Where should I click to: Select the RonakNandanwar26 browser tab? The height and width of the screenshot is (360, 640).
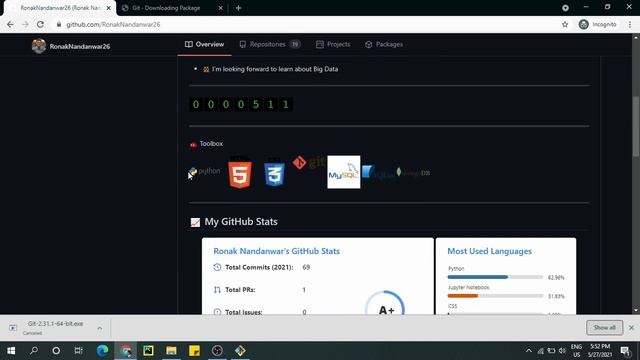(59, 8)
